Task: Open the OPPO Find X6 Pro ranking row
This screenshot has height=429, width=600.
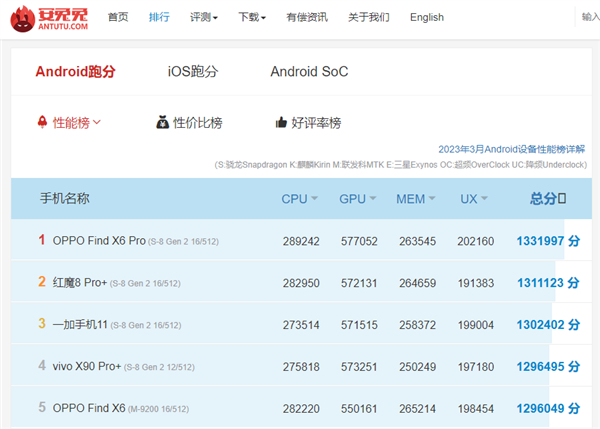Action: pyautogui.click(x=302, y=241)
